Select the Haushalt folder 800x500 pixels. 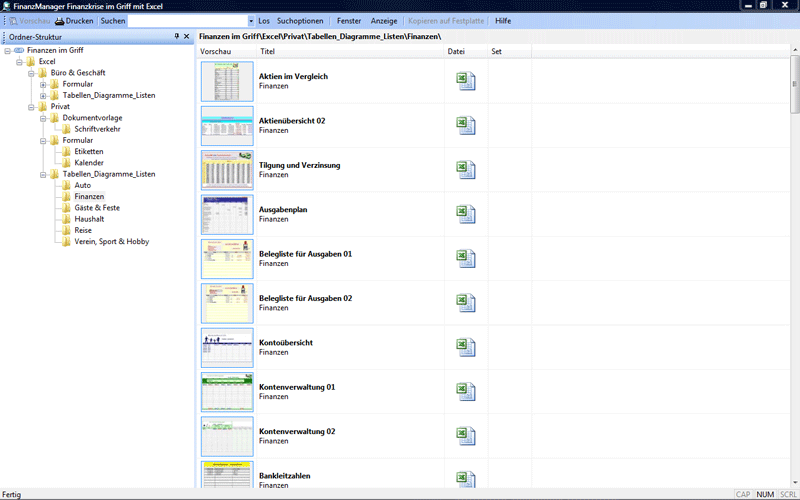pos(89,219)
